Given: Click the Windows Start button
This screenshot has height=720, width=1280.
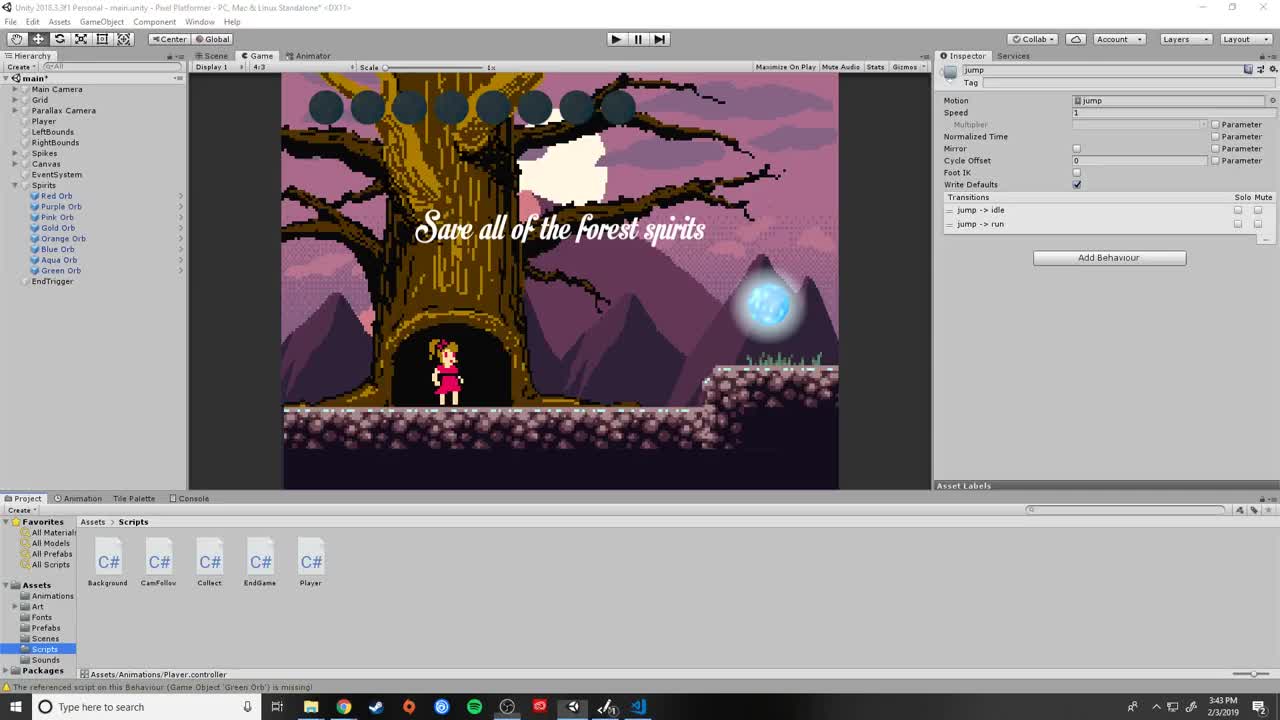Looking at the screenshot, I should point(15,707).
